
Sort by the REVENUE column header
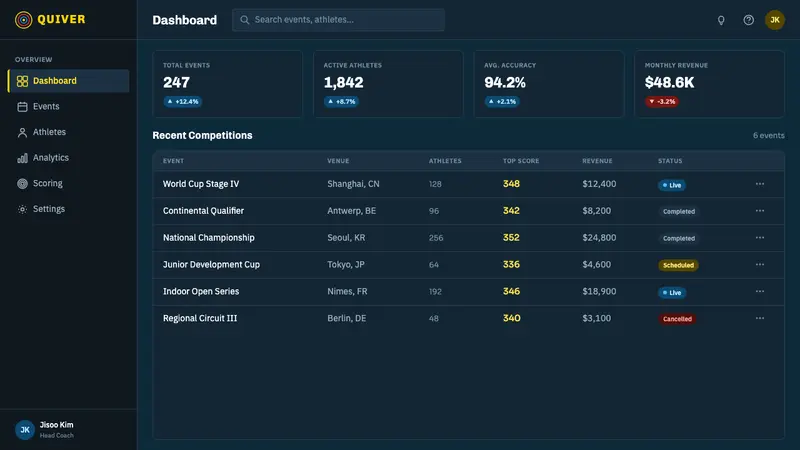click(597, 161)
